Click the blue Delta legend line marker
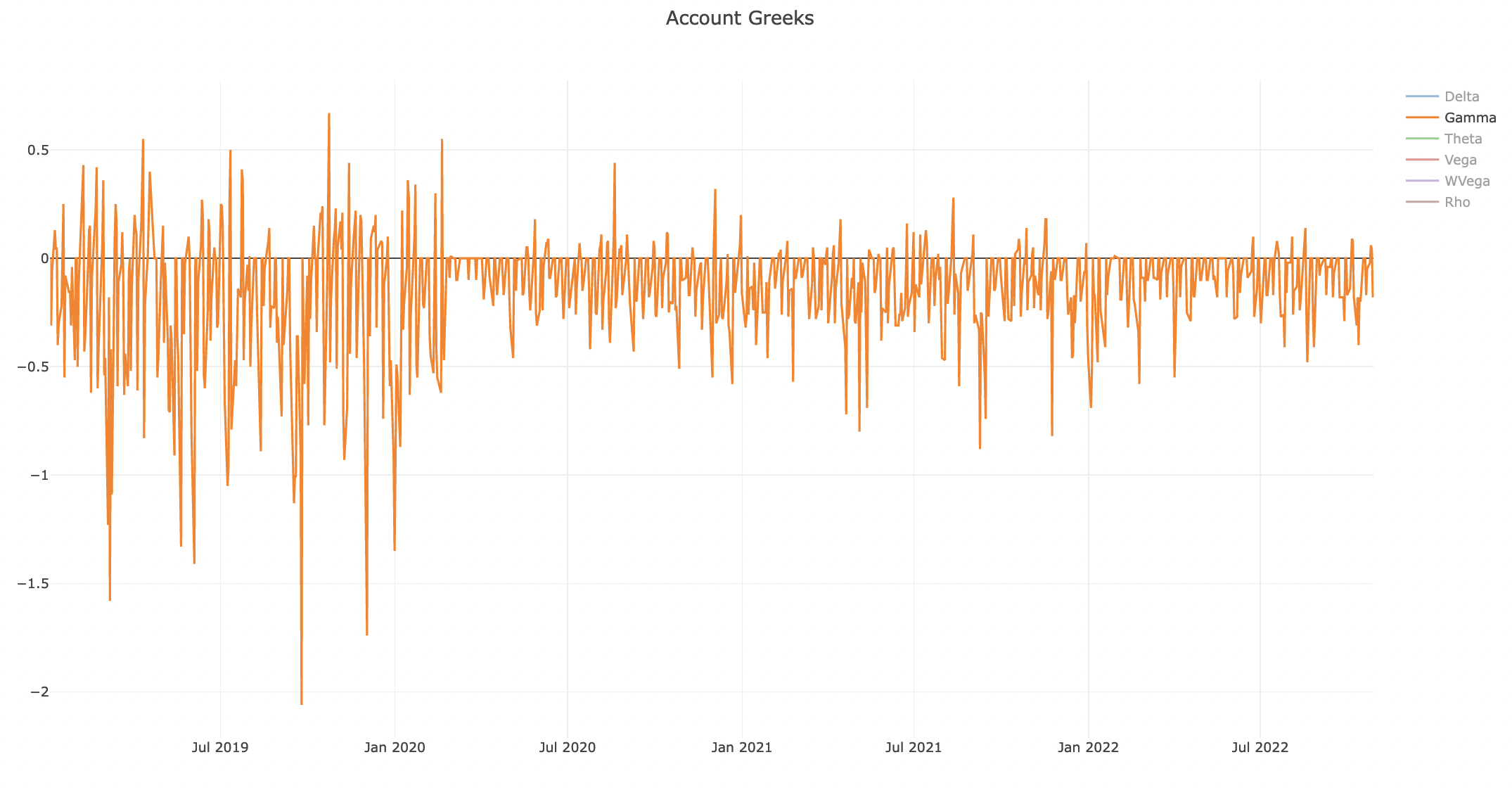The width and height of the screenshot is (1512, 788). tap(1422, 96)
